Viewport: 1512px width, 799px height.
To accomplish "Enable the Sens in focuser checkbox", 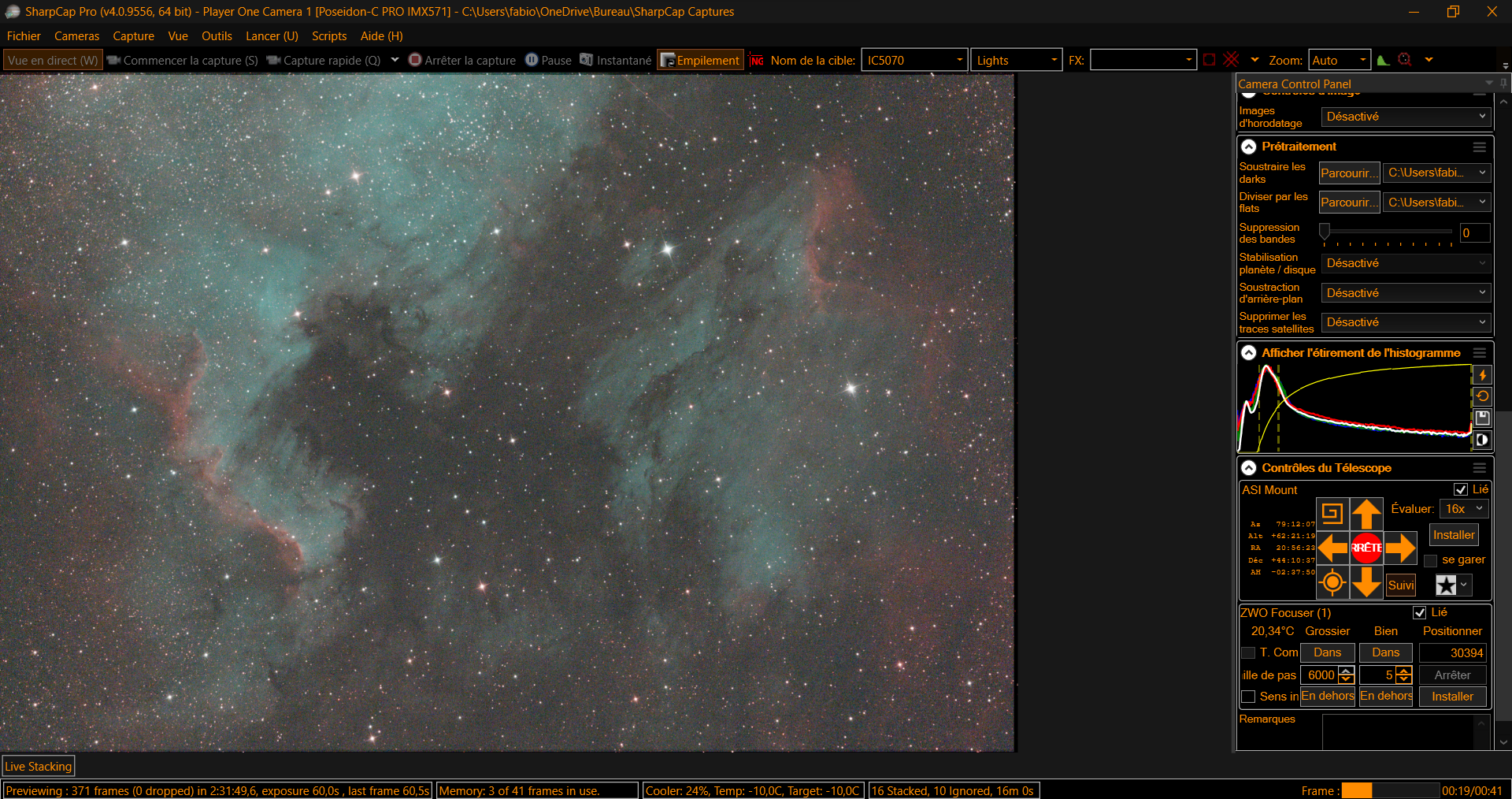I will coord(1248,697).
